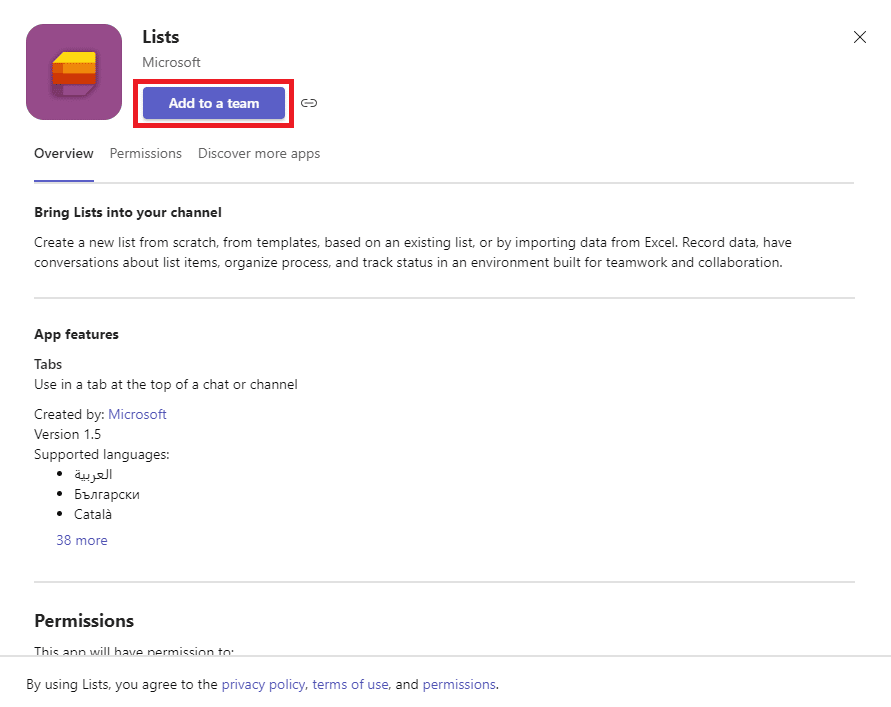The width and height of the screenshot is (891, 707).
Task: Open the privacy policy link
Action: 263,684
